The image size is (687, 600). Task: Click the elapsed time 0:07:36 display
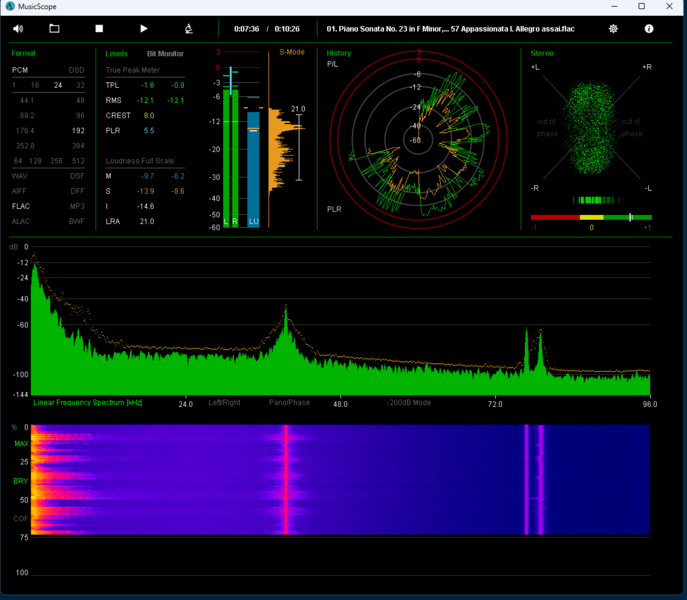click(247, 29)
